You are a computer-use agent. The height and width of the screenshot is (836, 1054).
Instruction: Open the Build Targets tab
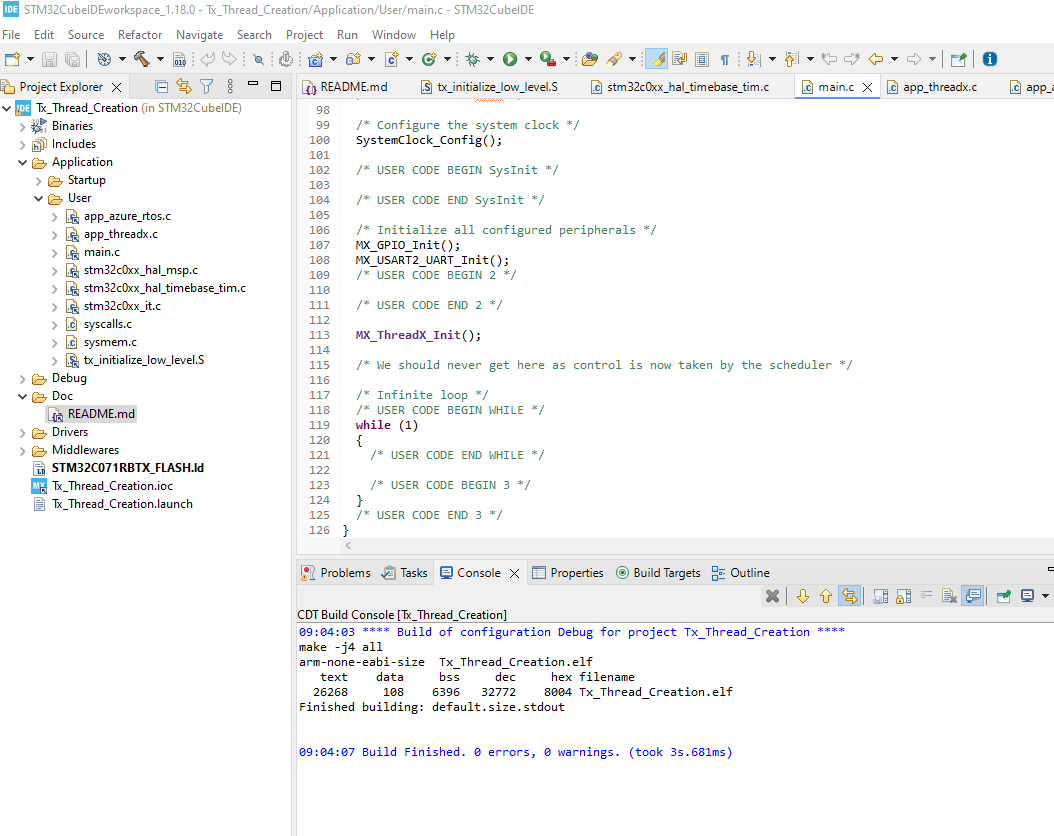coord(658,573)
